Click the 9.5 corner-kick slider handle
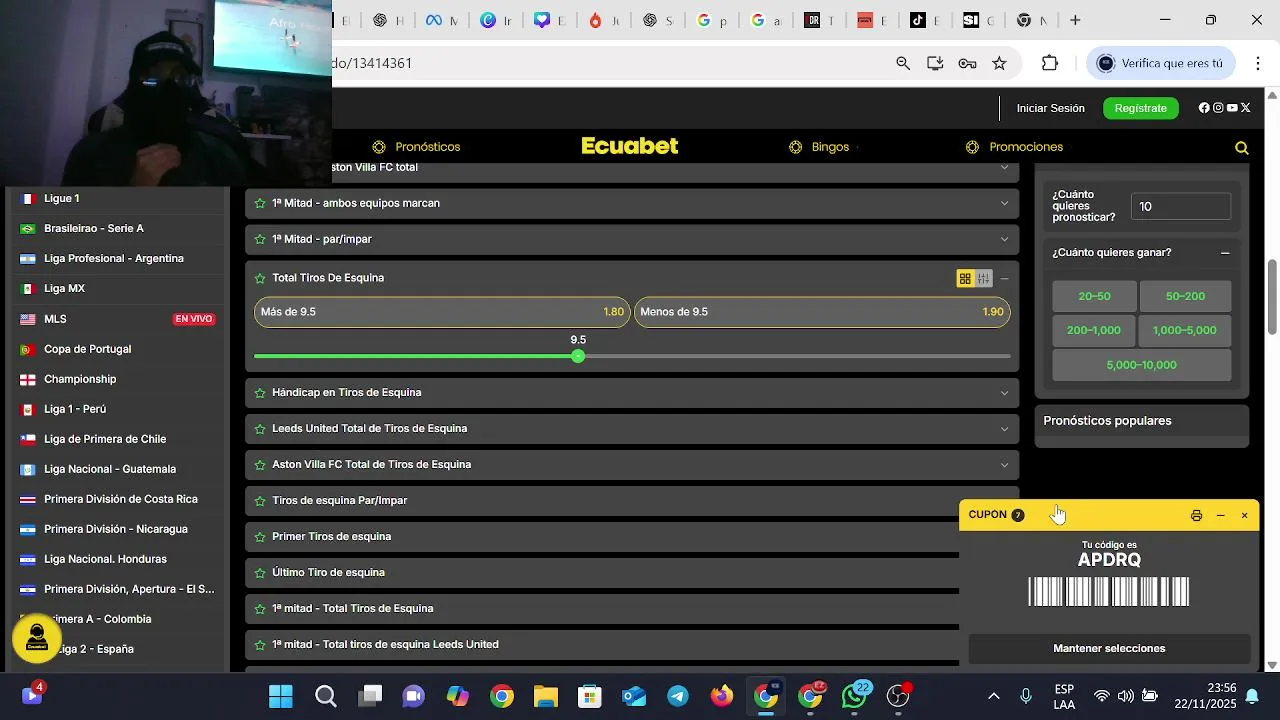 [x=578, y=356]
